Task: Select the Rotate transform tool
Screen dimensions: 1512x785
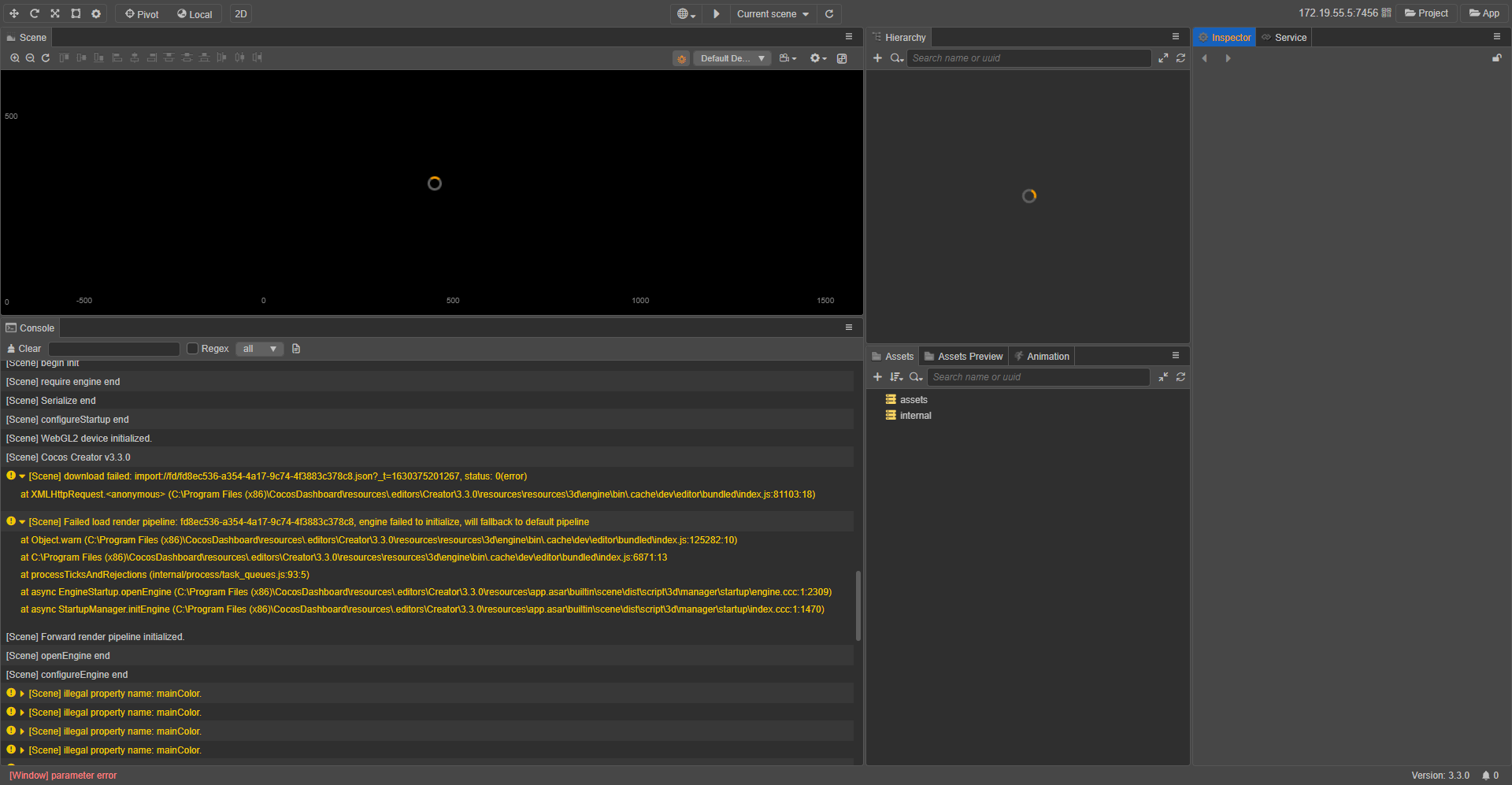Action: (35, 13)
